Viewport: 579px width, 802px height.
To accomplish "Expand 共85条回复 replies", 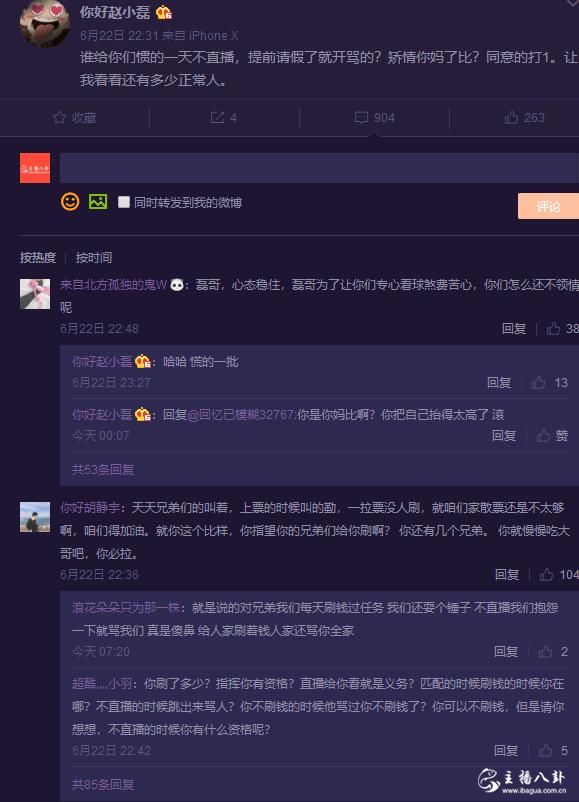I will 103,784.
